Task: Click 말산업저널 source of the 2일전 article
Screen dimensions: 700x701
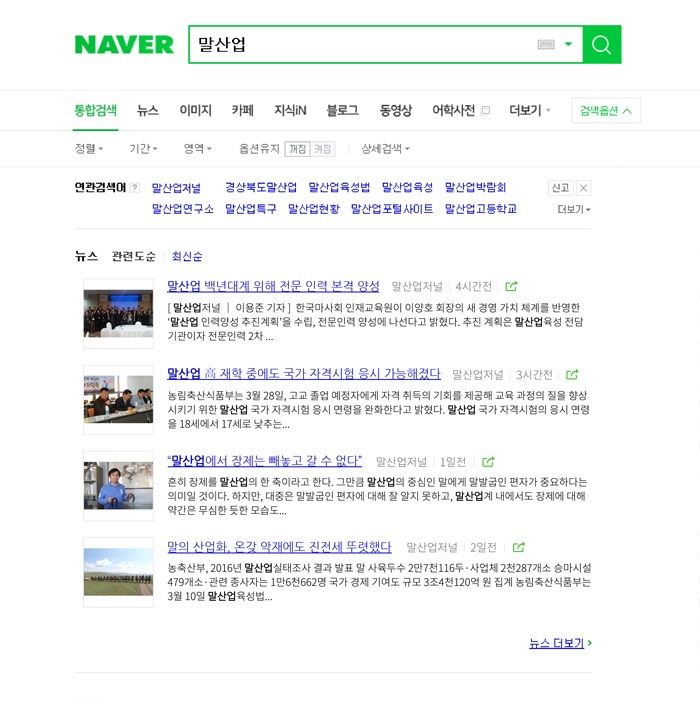Action: click(432, 547)
